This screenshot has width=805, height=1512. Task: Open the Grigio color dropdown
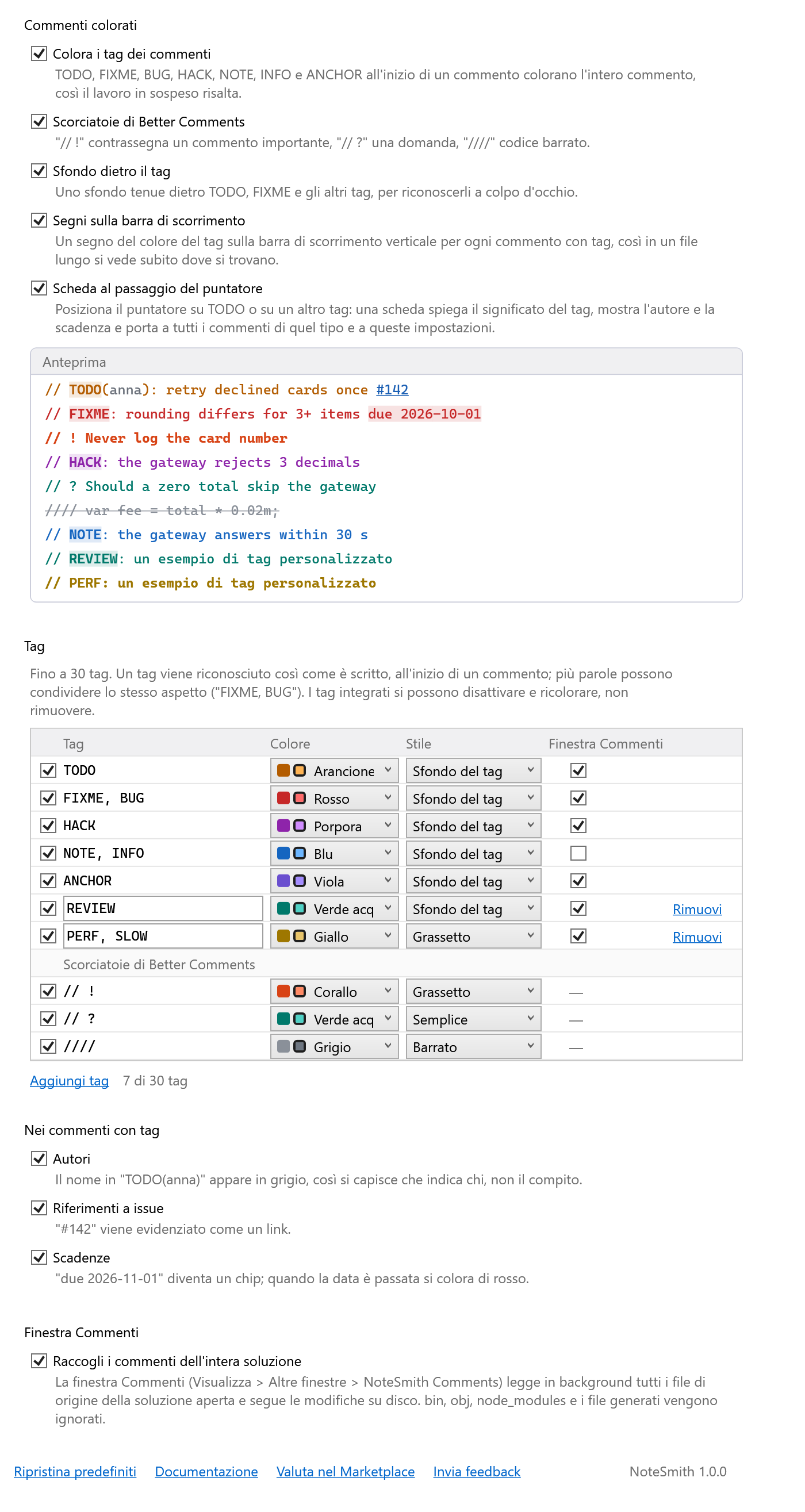pyautogui.click(x=334, y=1046)
